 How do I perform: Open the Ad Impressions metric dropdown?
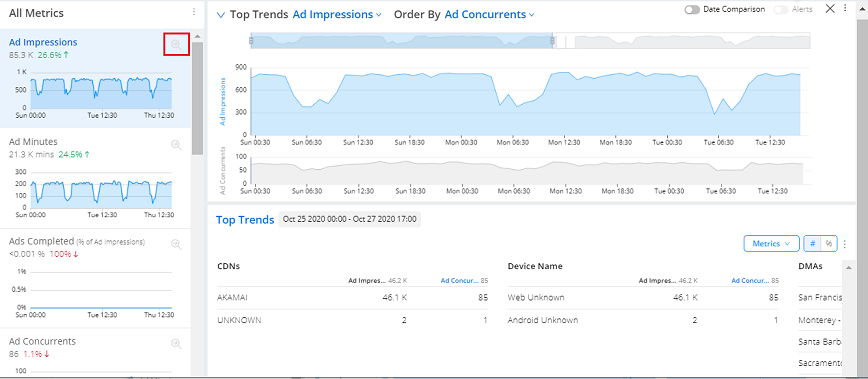[x=337, y=14]
